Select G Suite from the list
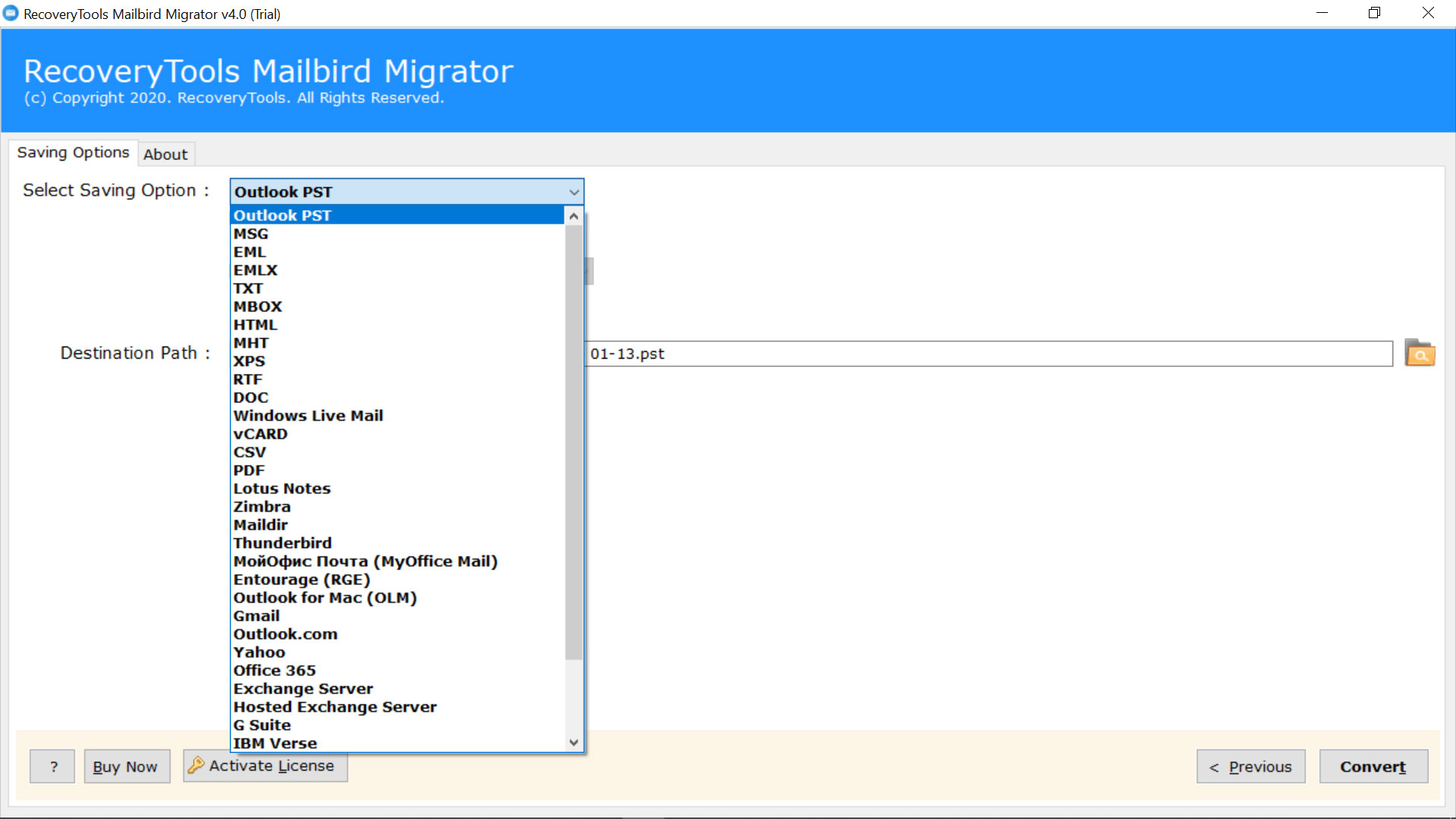Screen dimensions: 1456x819 click(x=397, y=725)
